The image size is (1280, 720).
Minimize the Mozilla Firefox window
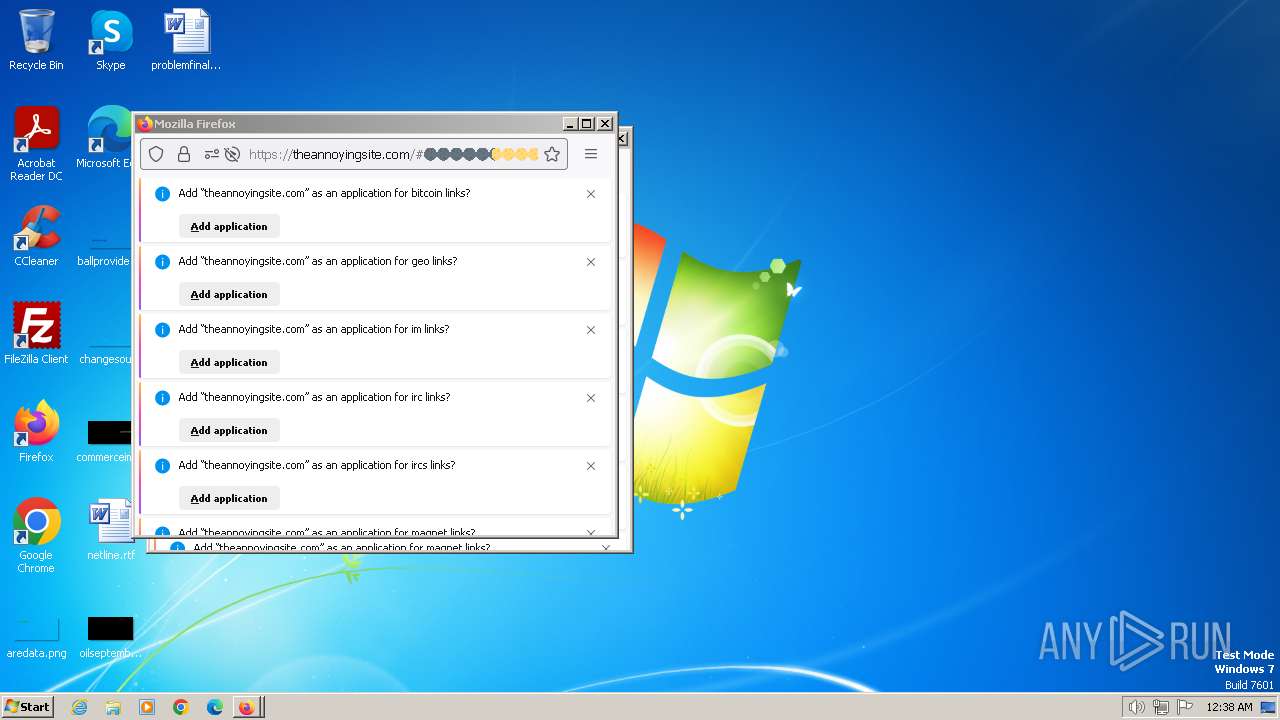click(x=571, y=124)
